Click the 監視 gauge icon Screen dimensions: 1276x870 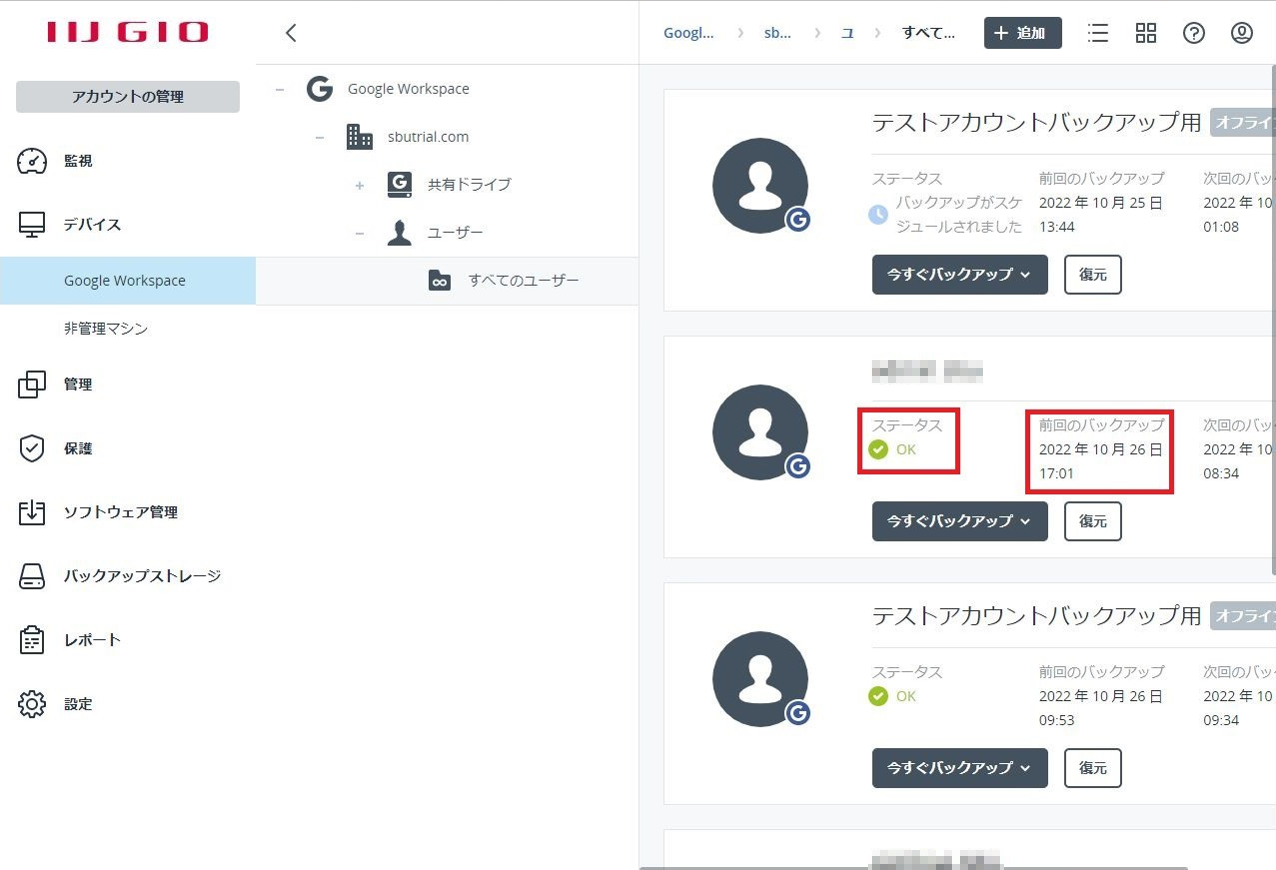tap(32, 161)
